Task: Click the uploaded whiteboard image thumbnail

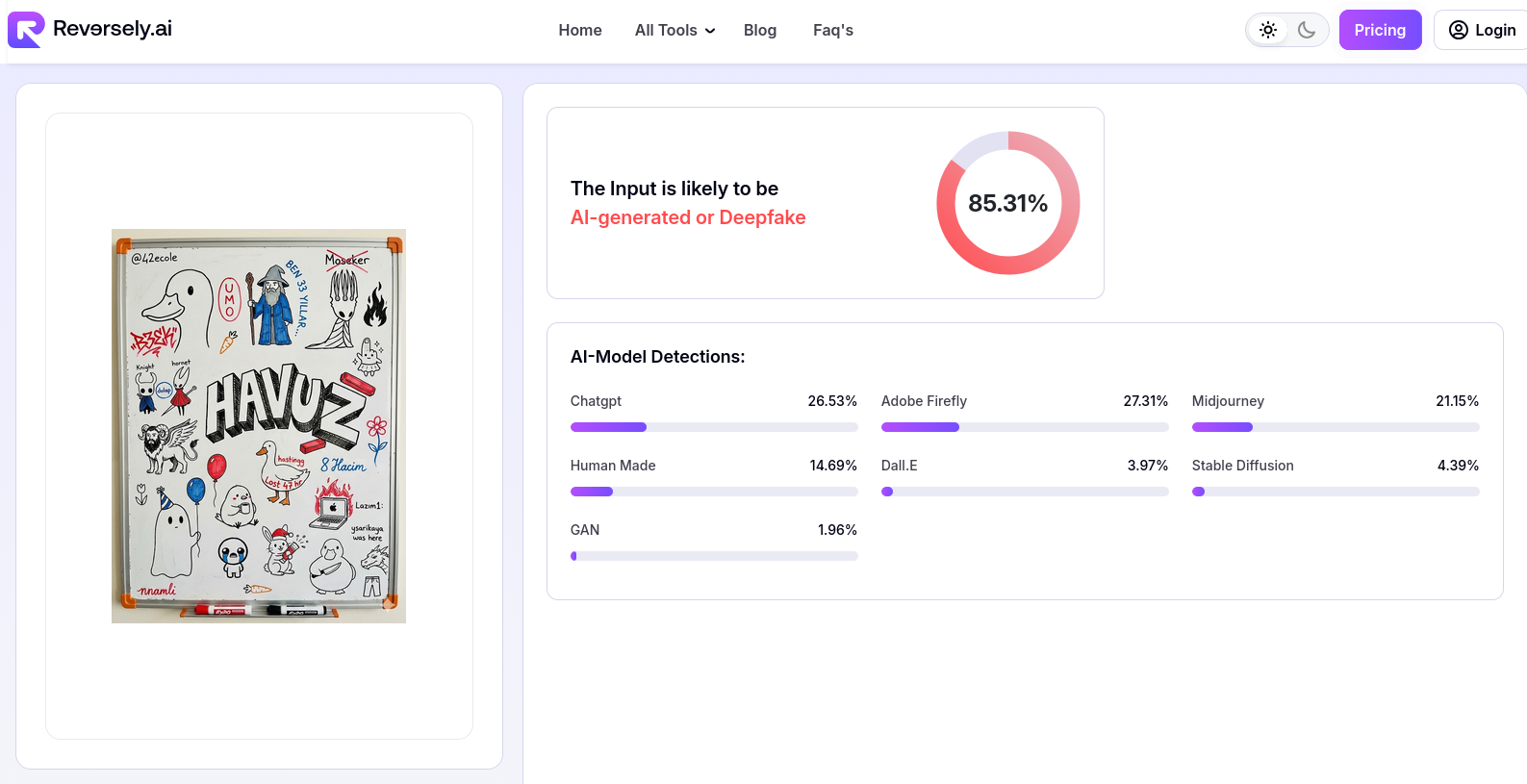Action: [258, 425]
